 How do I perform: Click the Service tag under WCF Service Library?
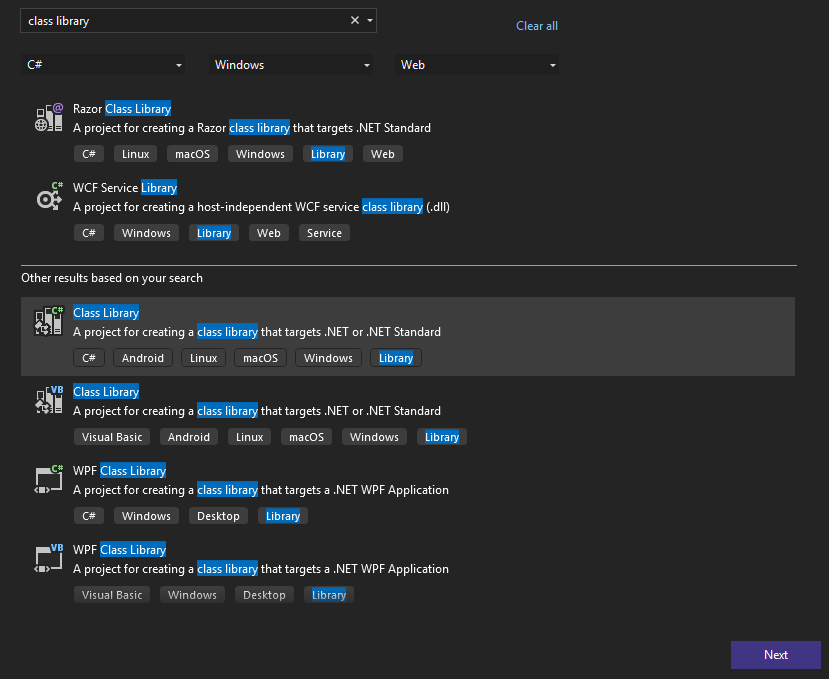[x=324, y=233]
